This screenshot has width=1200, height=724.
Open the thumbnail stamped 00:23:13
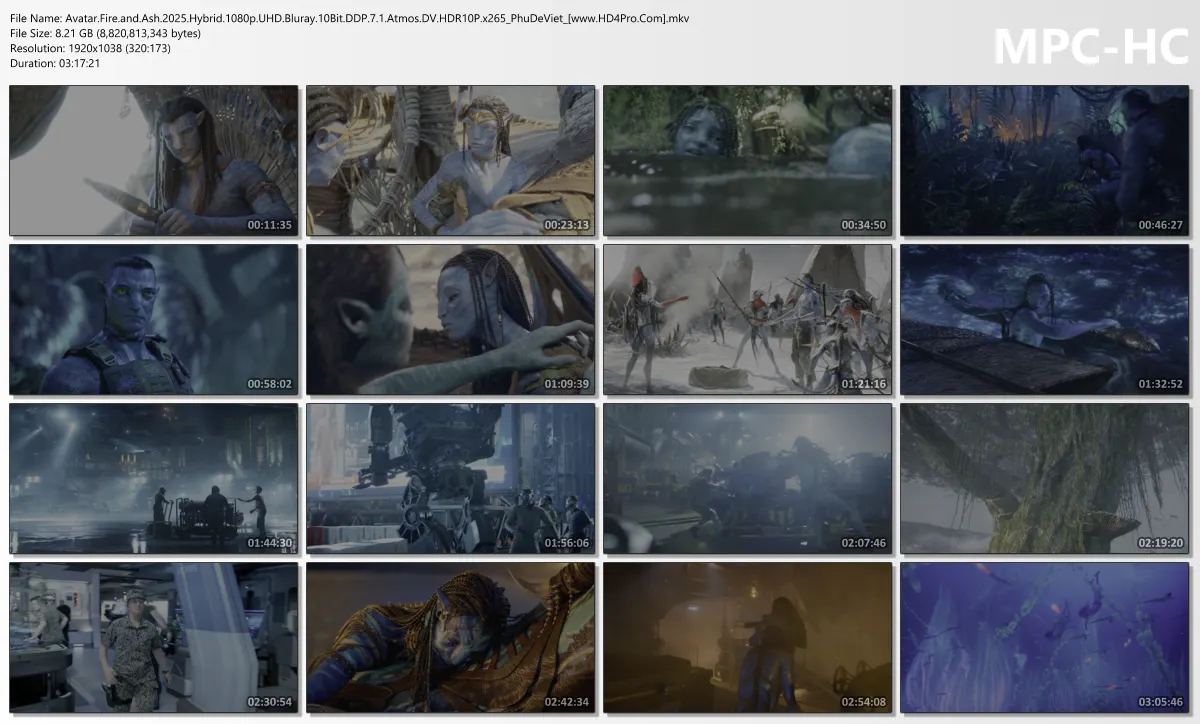click(450, 160)
